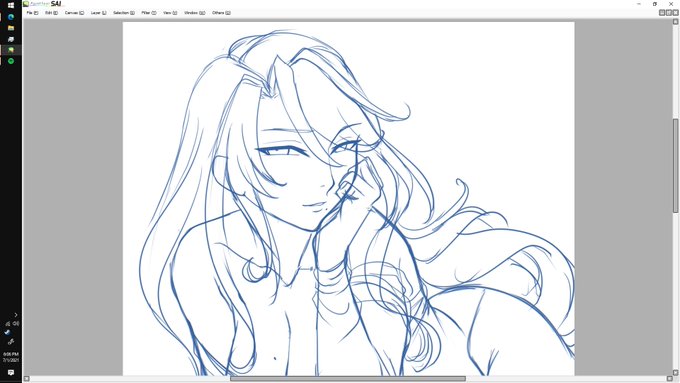This screenshot has width=680, height=383.
Task: Click the Windows Start button
Action: [x=11, y=6]
